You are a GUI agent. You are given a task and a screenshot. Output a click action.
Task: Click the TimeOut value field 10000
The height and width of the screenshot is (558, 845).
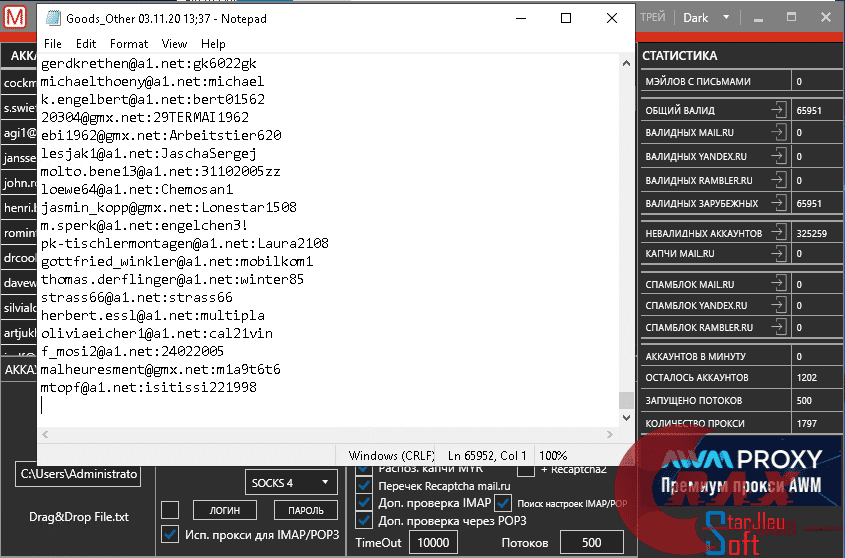click(433, 542)
